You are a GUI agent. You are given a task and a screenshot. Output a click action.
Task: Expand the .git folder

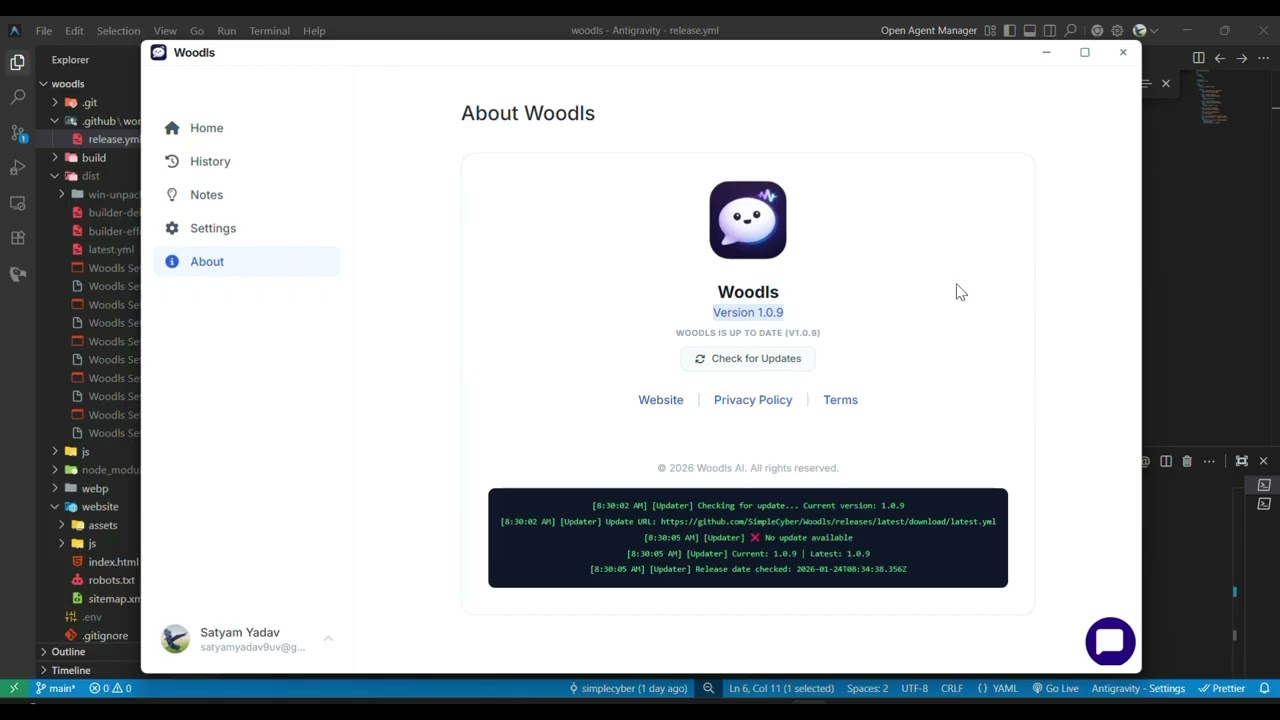coord(88,103)
